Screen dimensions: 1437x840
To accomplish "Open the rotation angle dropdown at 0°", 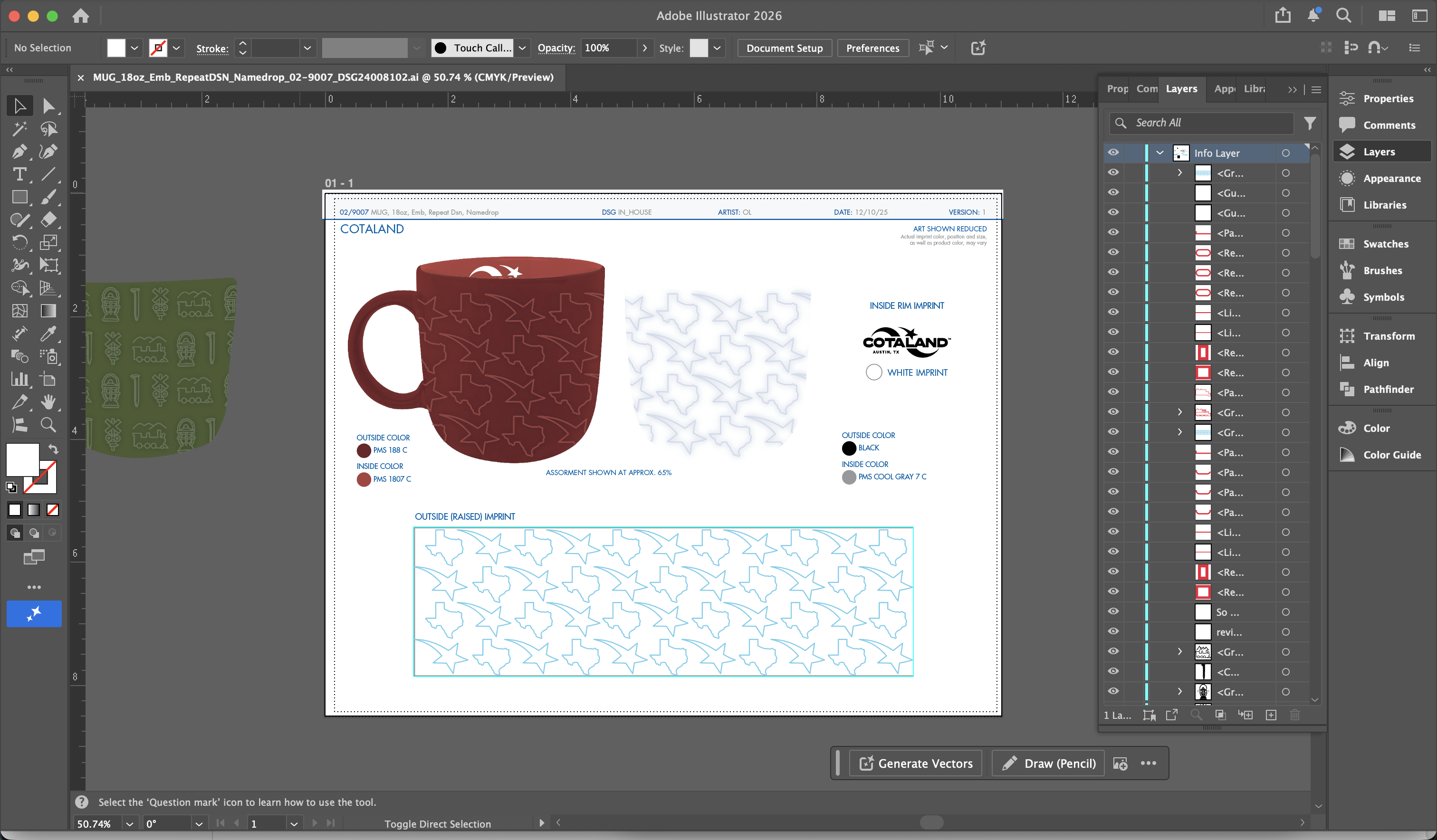I will (199, 824).
